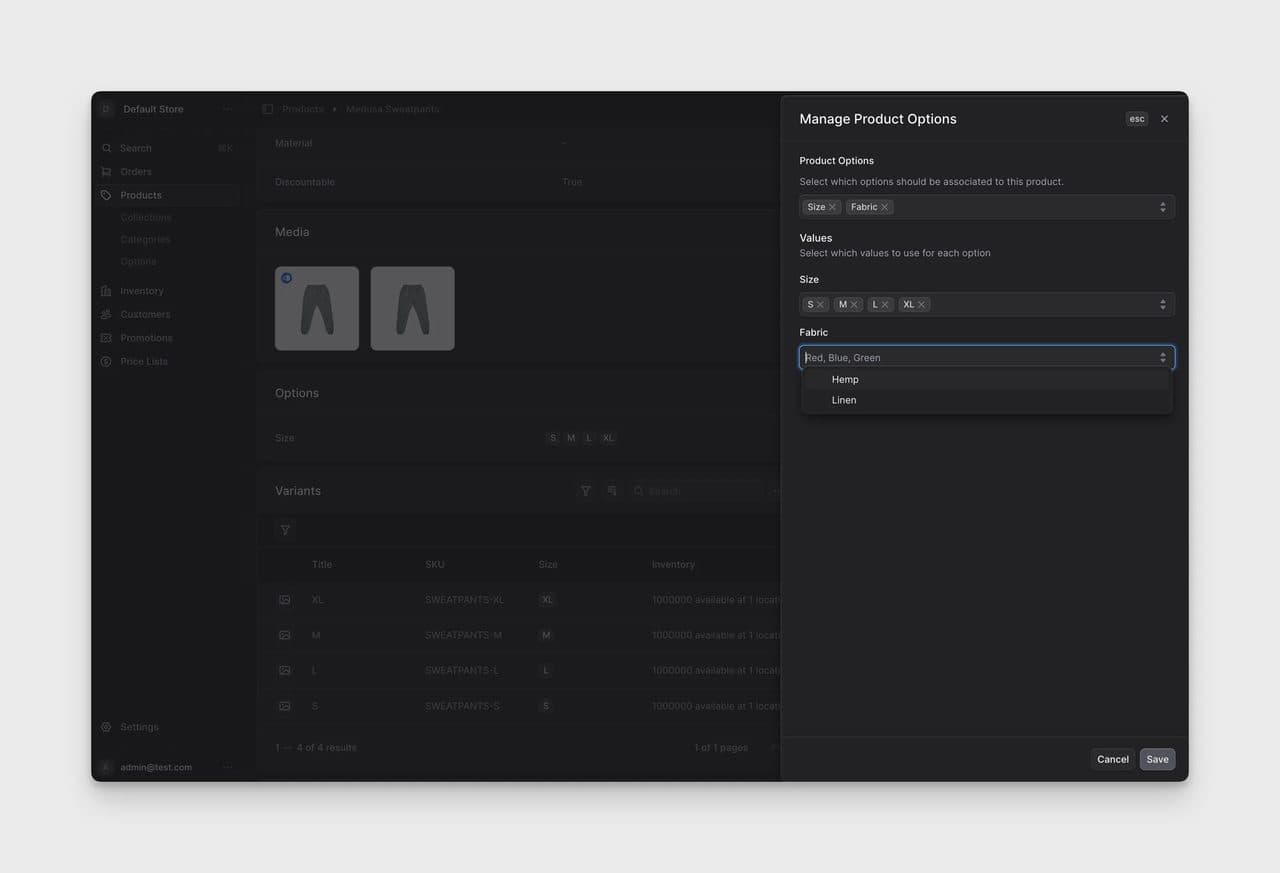Image resolution: width=1280 pixels, height=873 pixels.
Task: Toggle the Fabric combo box arrows
Action: pos(1163,358)
